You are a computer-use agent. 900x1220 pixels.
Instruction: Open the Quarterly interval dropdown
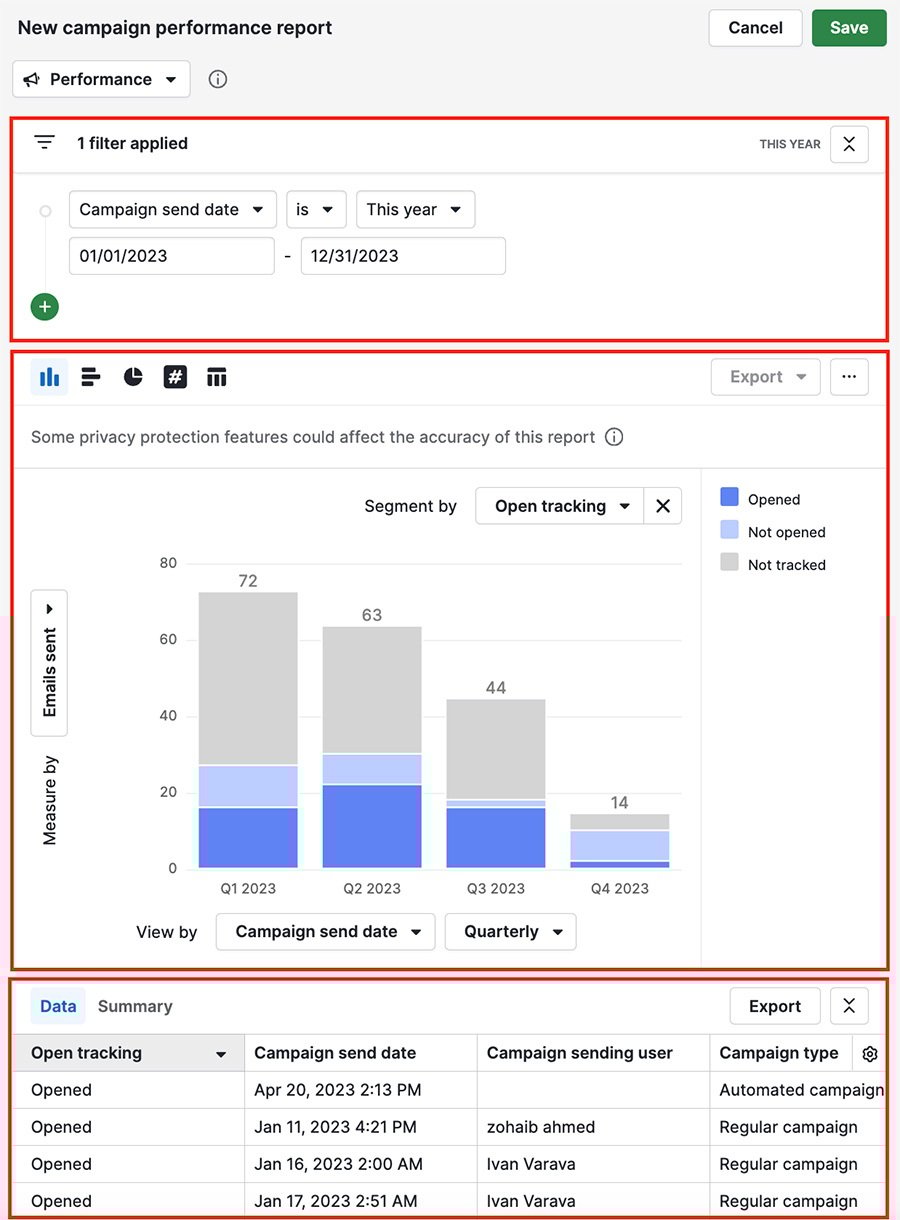[510, 931]
